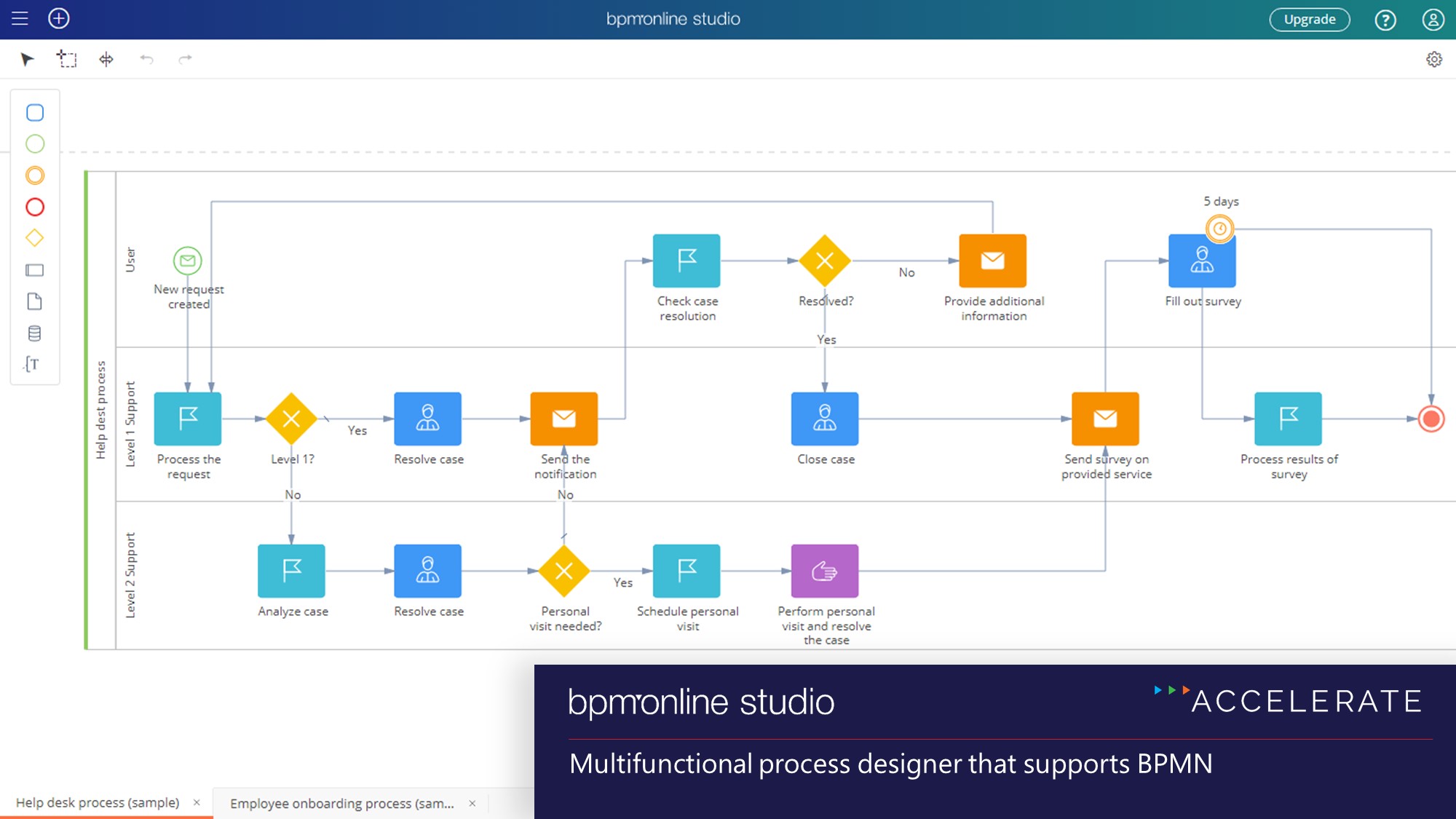
Task: Close the Help desk process tab
Action: [x=197, y=802]
